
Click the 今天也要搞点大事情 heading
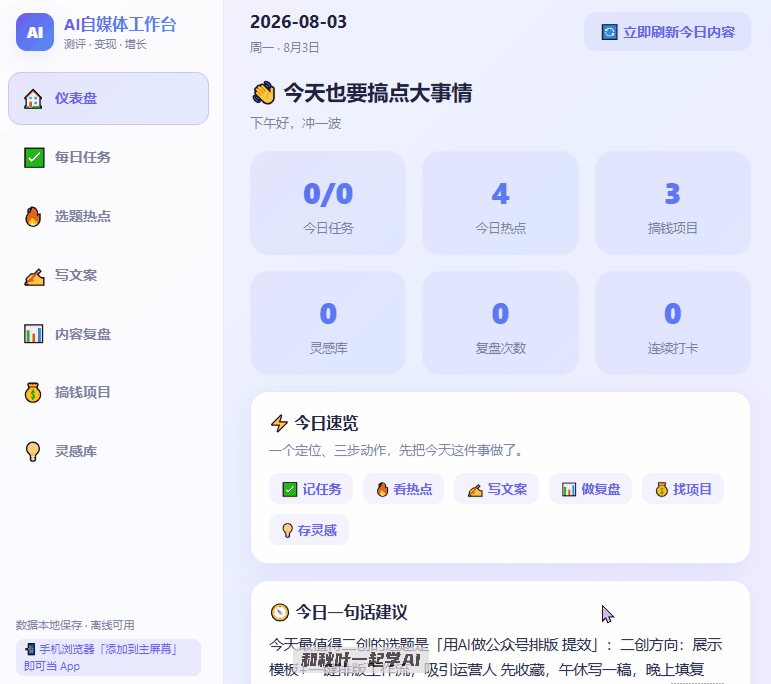click(378, 93)
